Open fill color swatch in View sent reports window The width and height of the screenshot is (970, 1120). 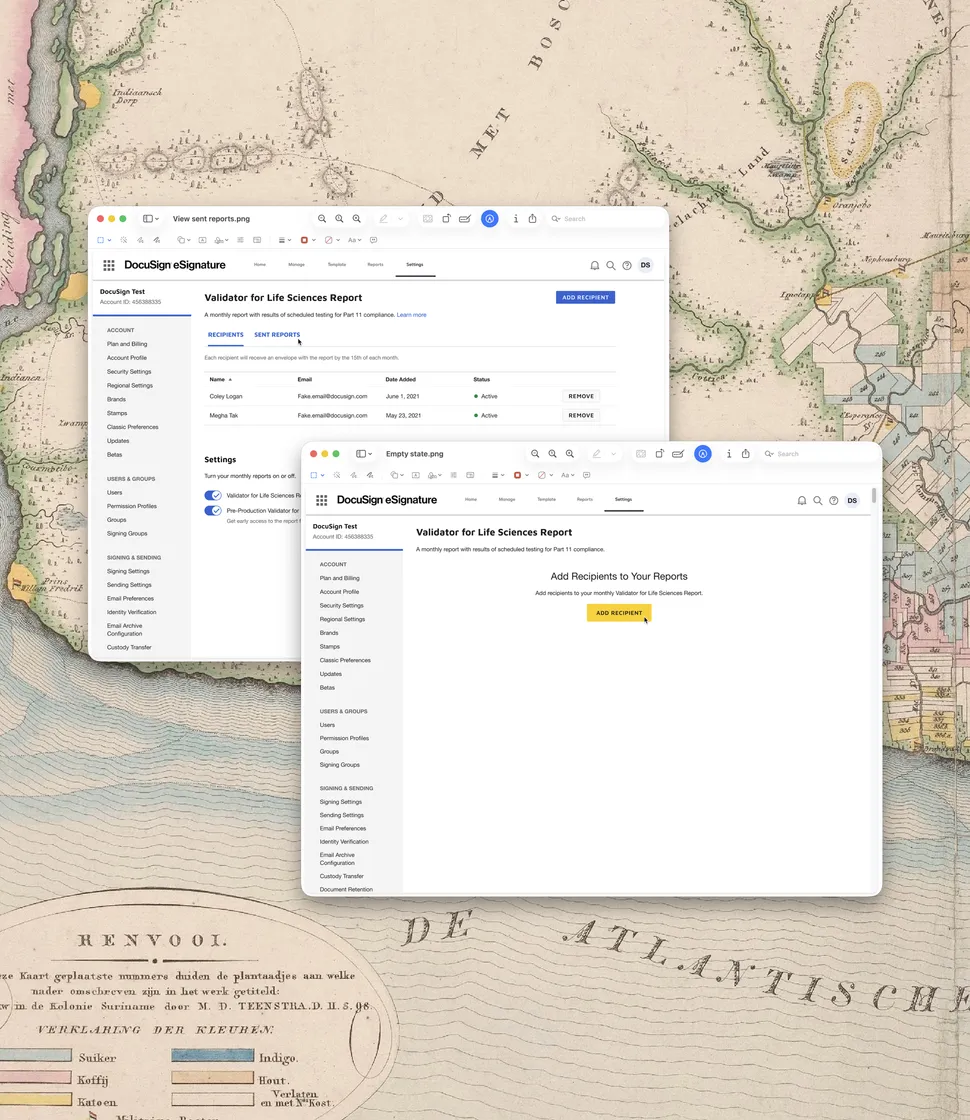click(x=331, y=240)
